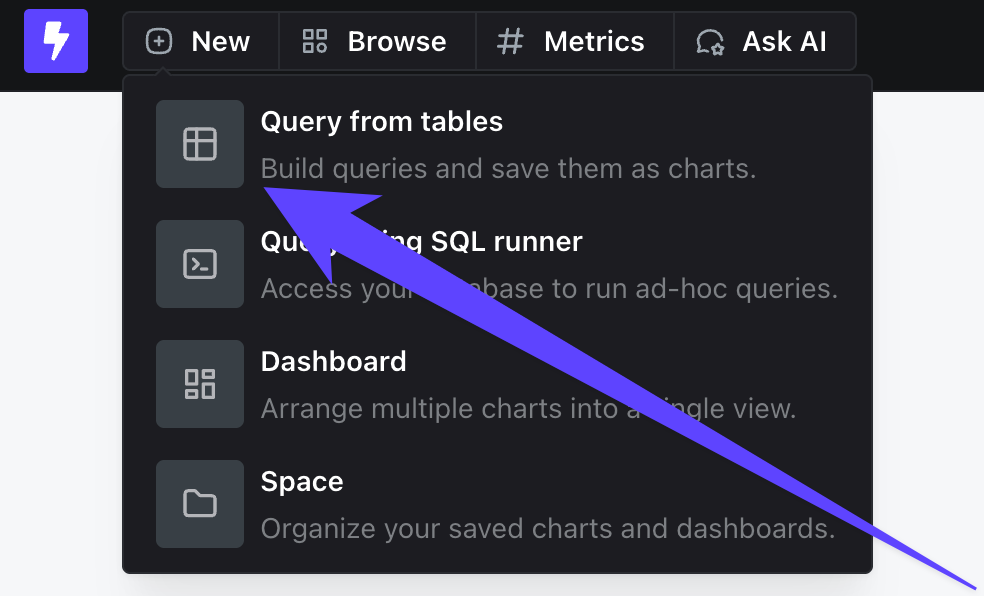
Task: Click 'Organize your saved charts and dashboards' description
Action: coord(548,528)
